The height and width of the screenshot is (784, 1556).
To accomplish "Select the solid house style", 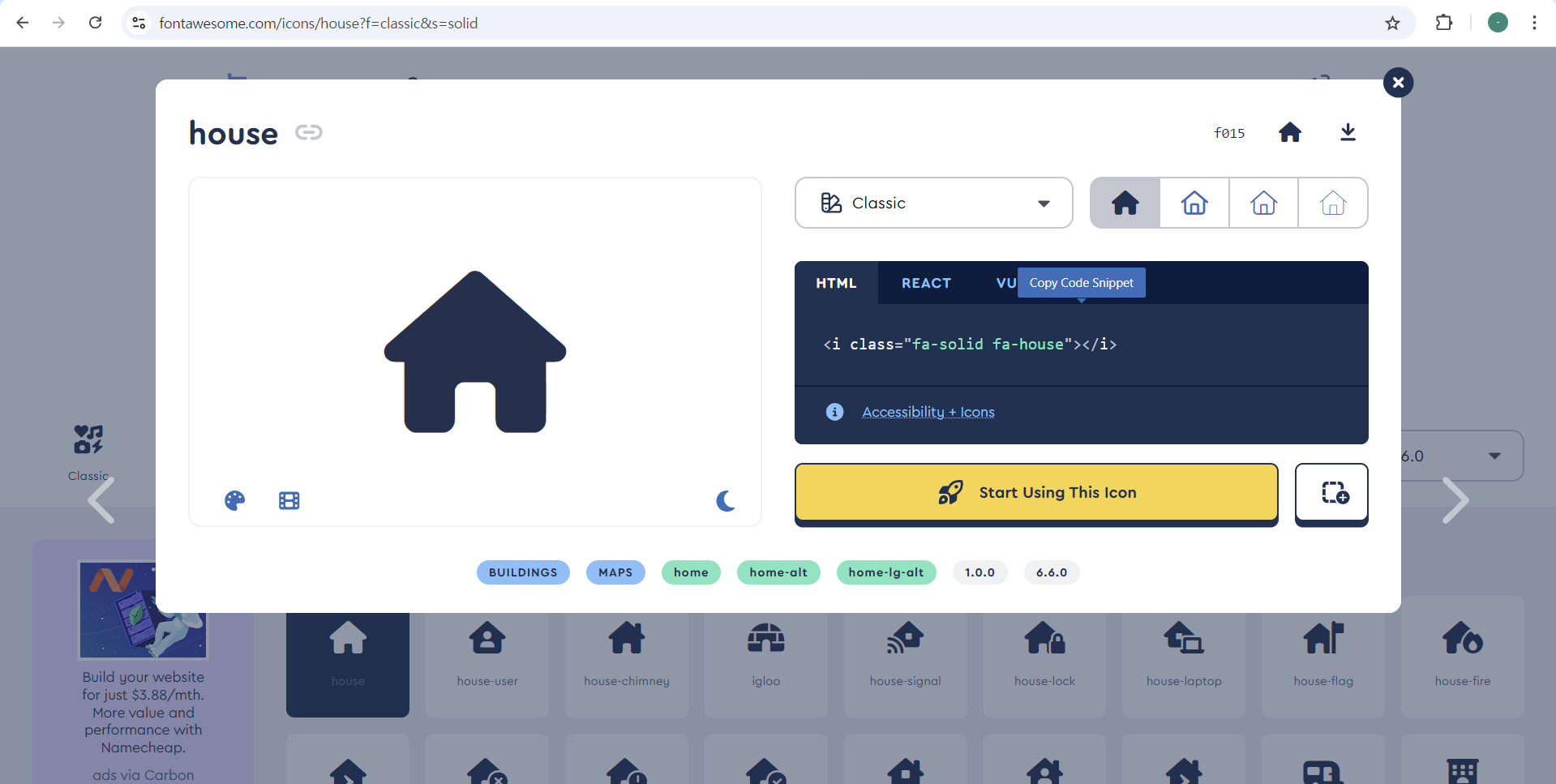I will point(1125,203).
